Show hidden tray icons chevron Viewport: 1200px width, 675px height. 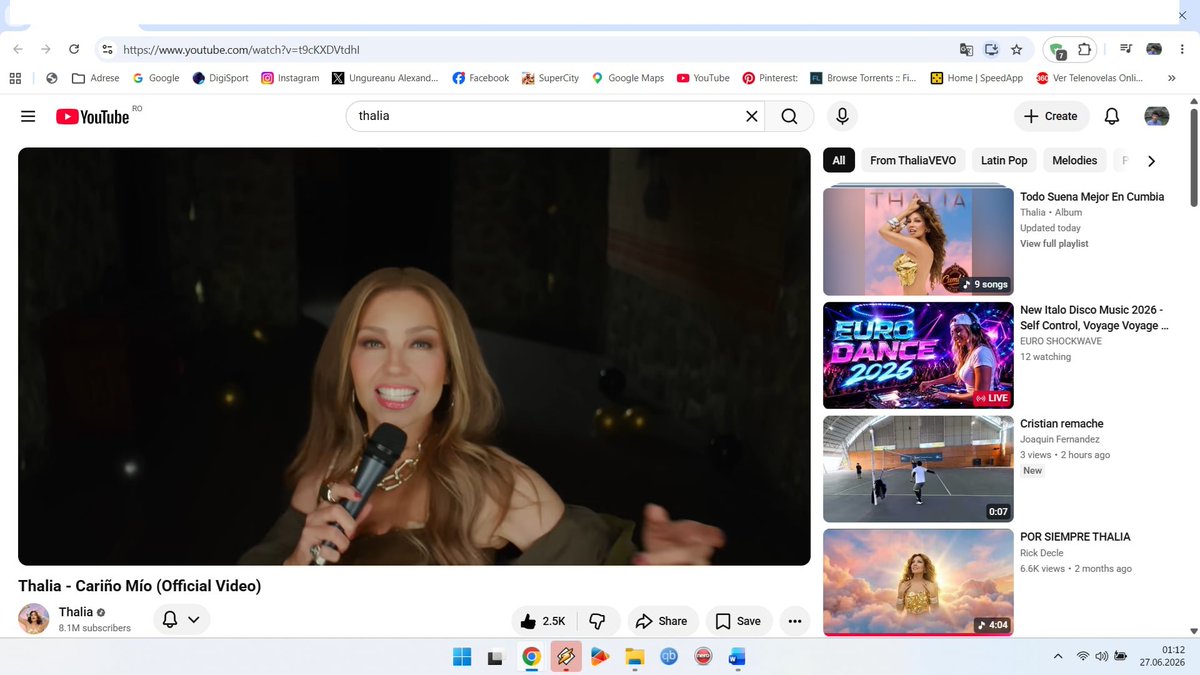(1058, 656)
